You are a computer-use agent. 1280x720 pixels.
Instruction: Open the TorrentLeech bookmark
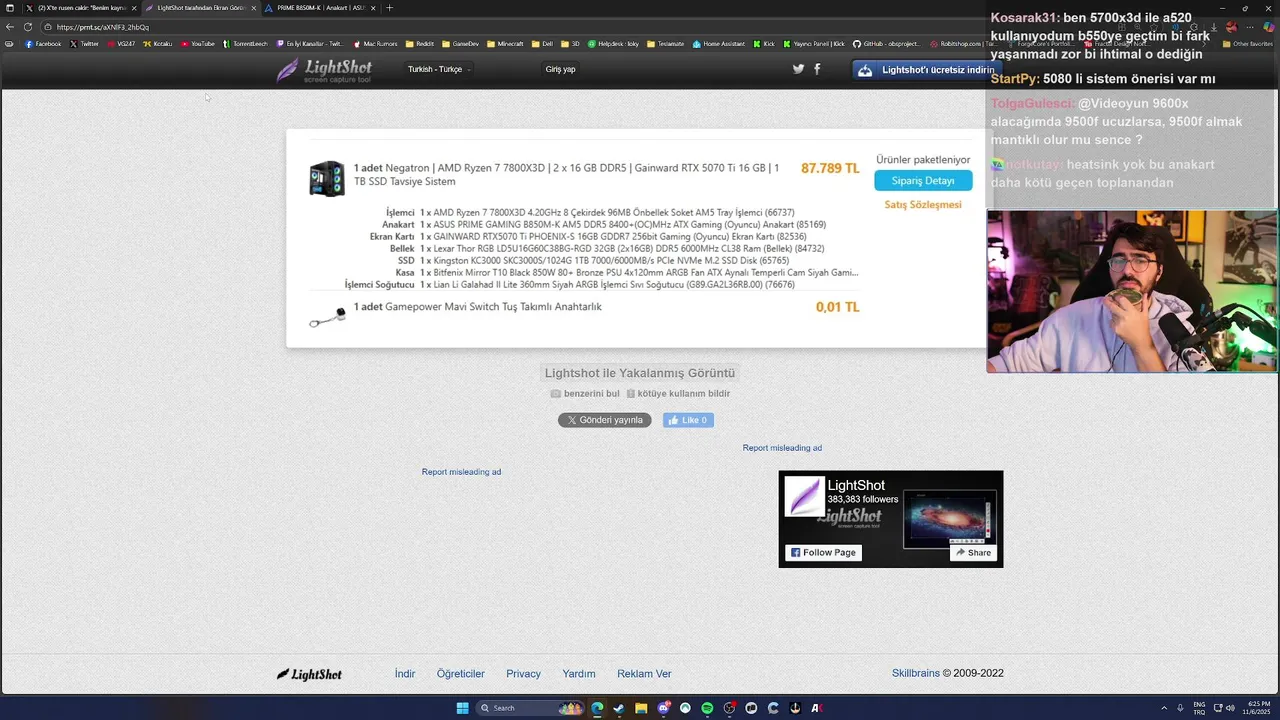click(x=245, y=44)
